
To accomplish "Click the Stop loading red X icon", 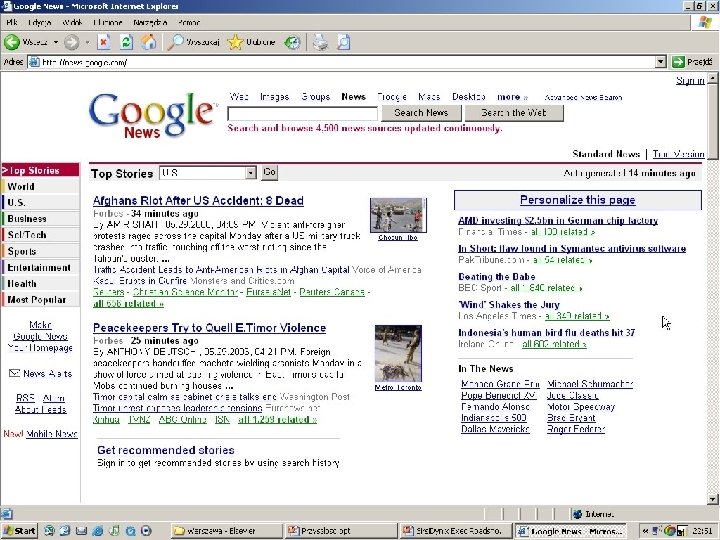I will pyautogui.click(x=104, y=42).
